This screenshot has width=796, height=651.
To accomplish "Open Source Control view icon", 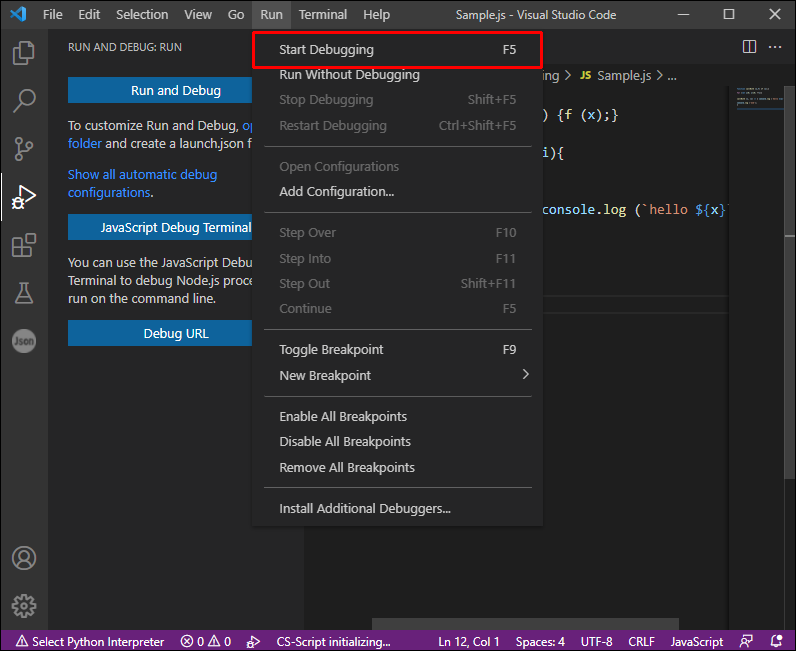I will tap(23, 149).
